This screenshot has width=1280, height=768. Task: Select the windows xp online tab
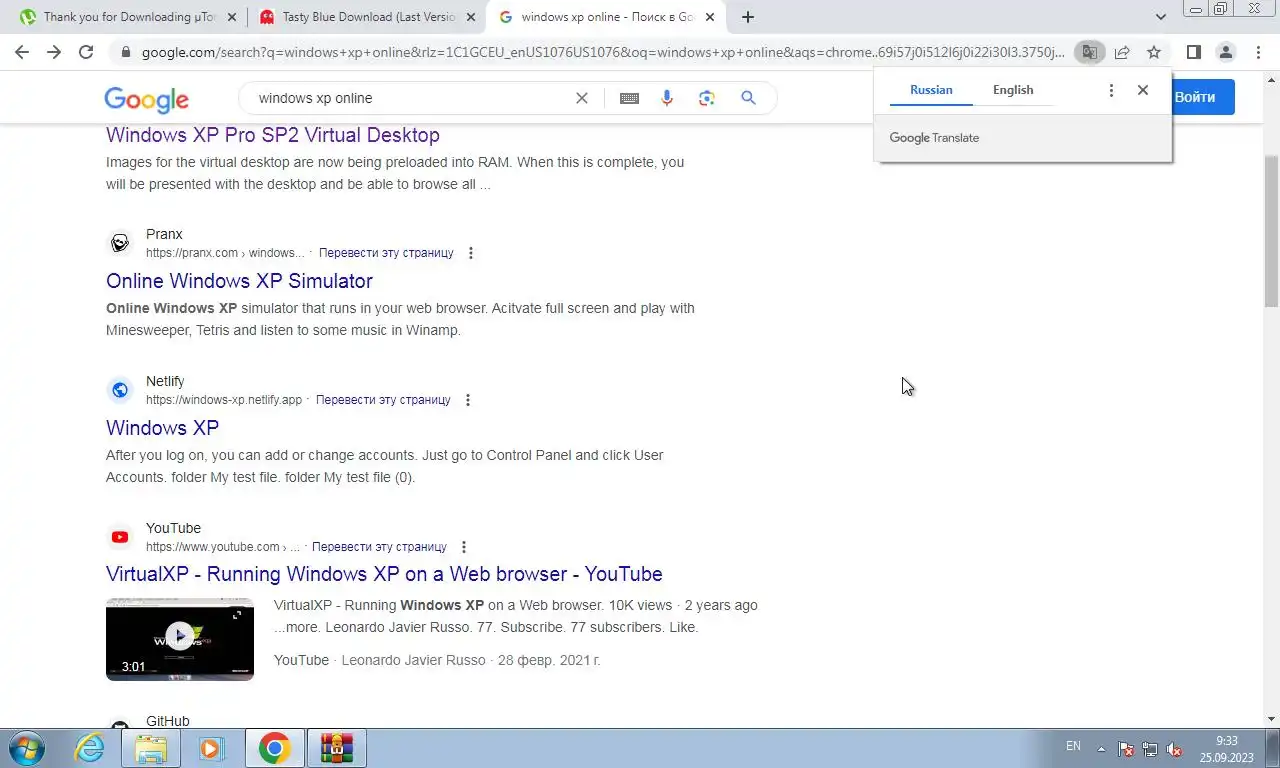click(x=607, y=17)
